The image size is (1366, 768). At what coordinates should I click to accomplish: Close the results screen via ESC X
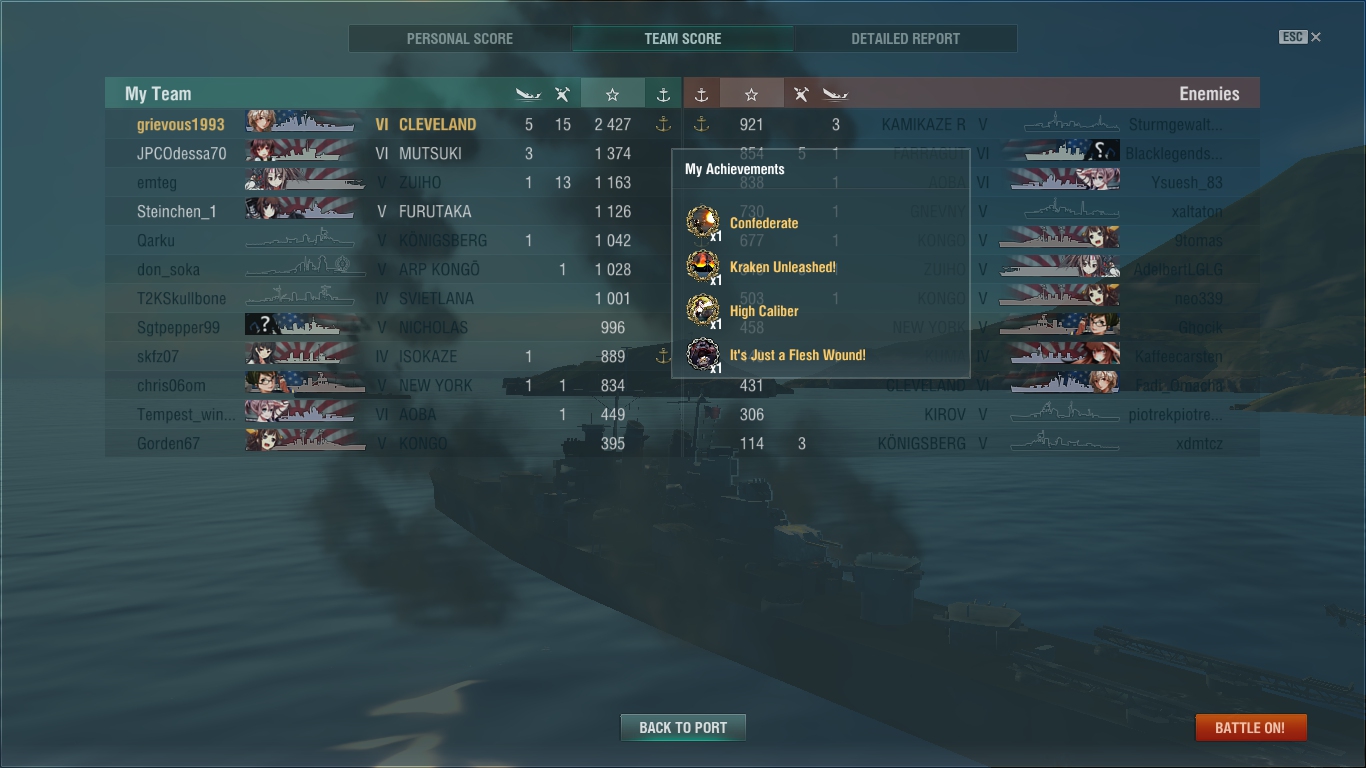point(1300,37)
